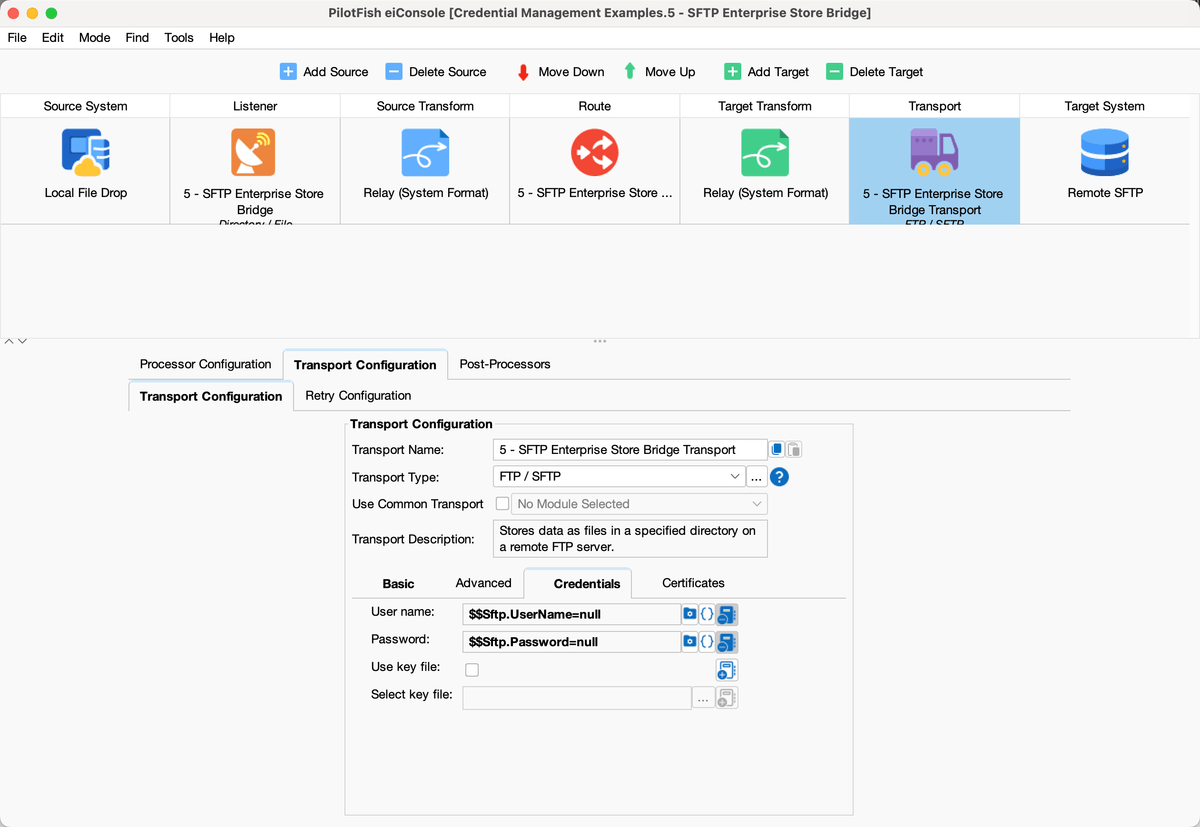
Task: Click the Delete Target minus icon
Action: click(x=834, y=72)
